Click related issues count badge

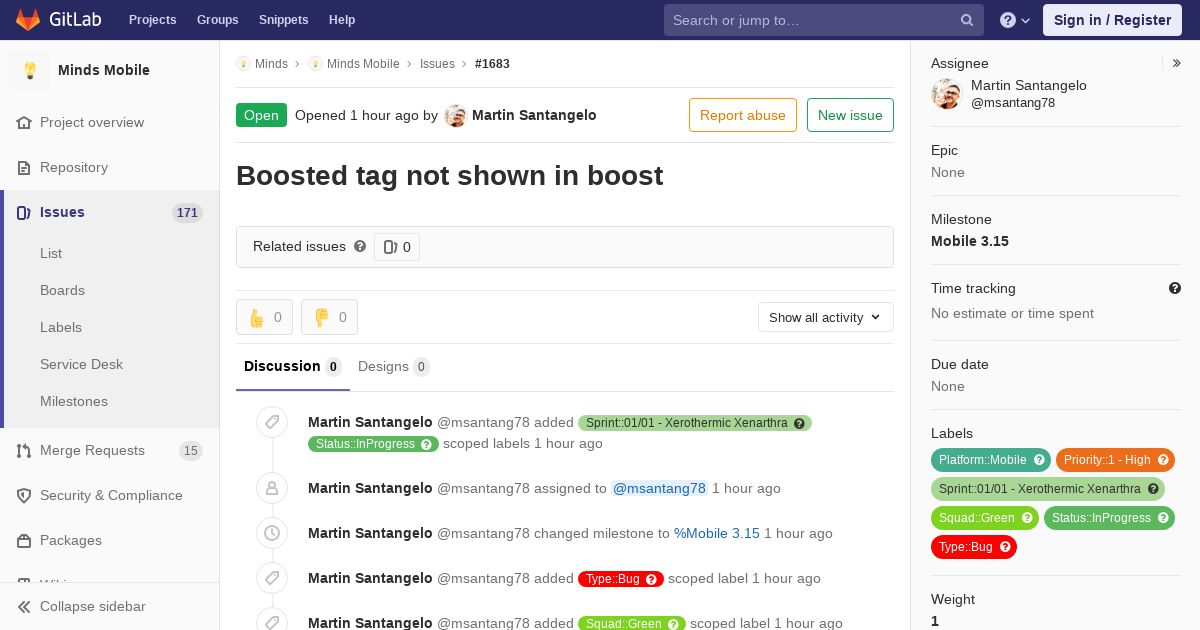pos(397,247)
